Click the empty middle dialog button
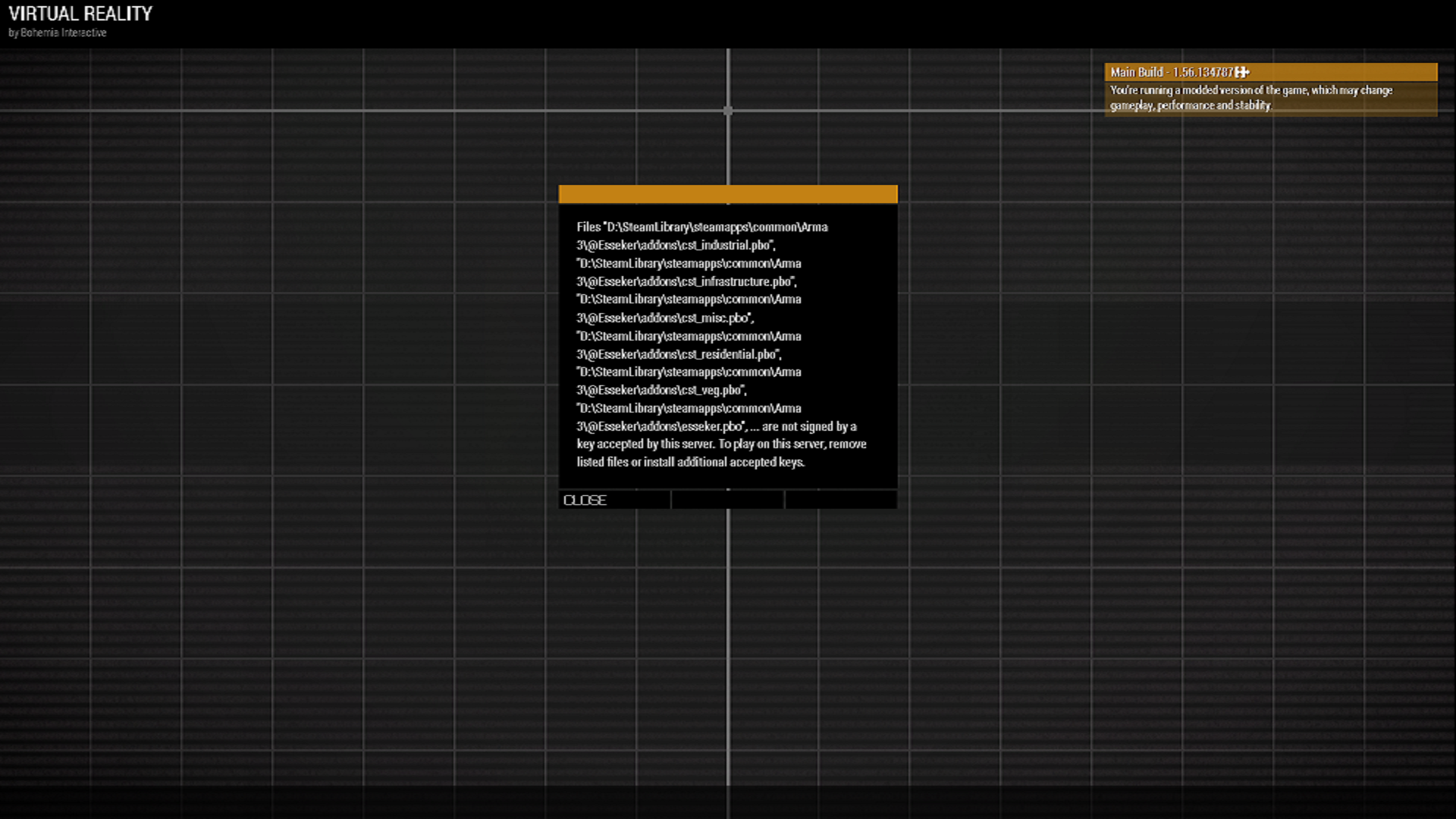This screenshot has height=819, width=1456. click(727, 500)
